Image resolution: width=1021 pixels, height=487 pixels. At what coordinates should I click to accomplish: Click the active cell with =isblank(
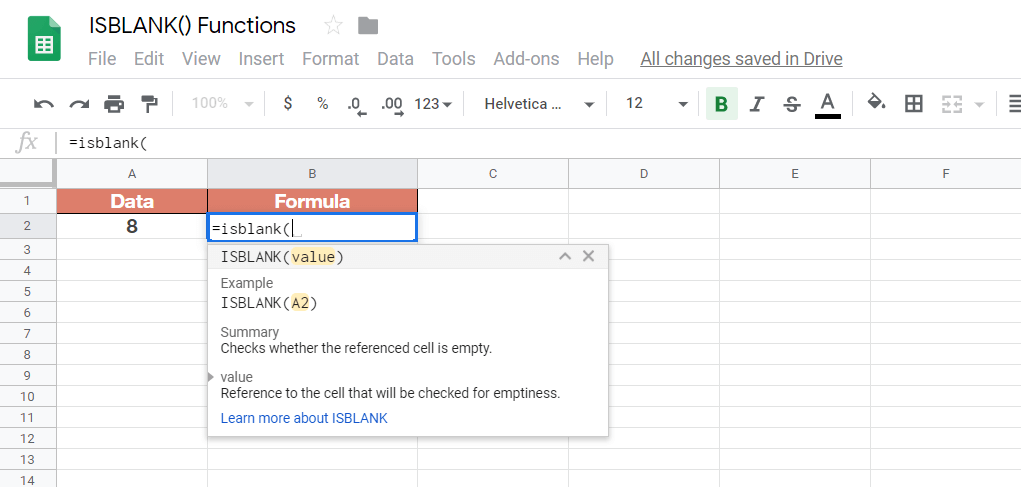(x=313, y=228)
